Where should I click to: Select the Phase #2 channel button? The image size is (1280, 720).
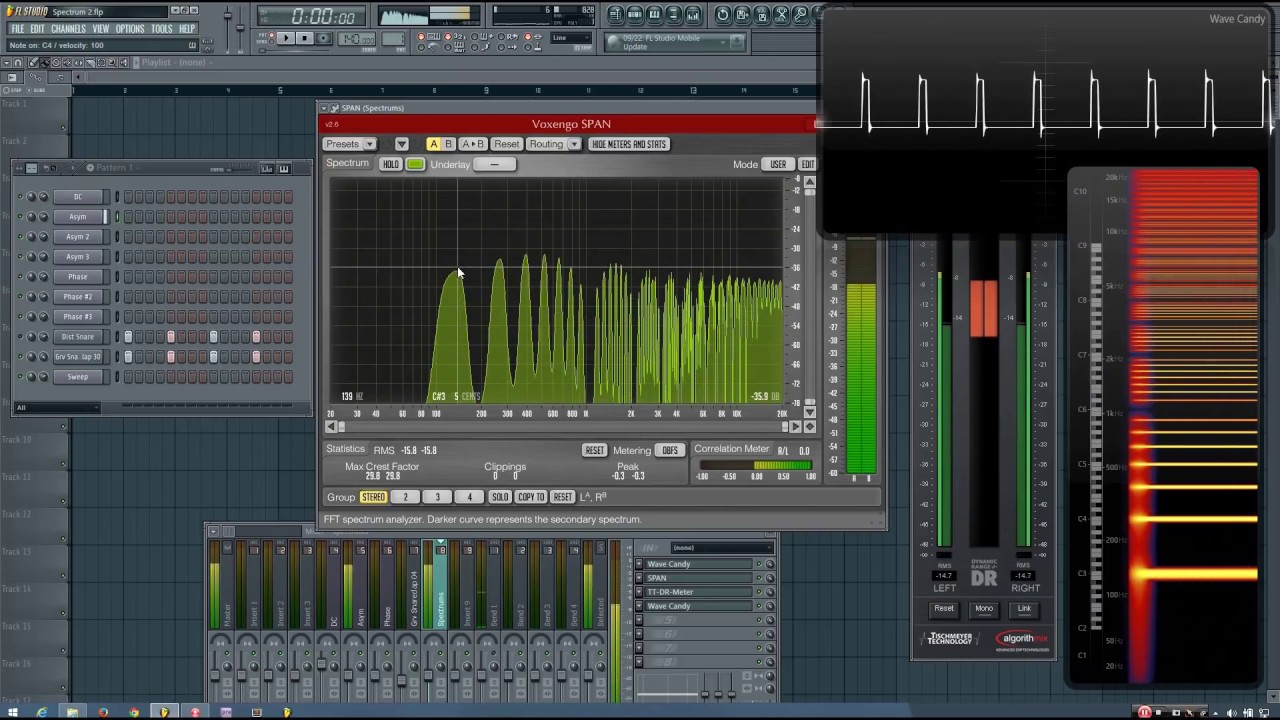point(78,297)
